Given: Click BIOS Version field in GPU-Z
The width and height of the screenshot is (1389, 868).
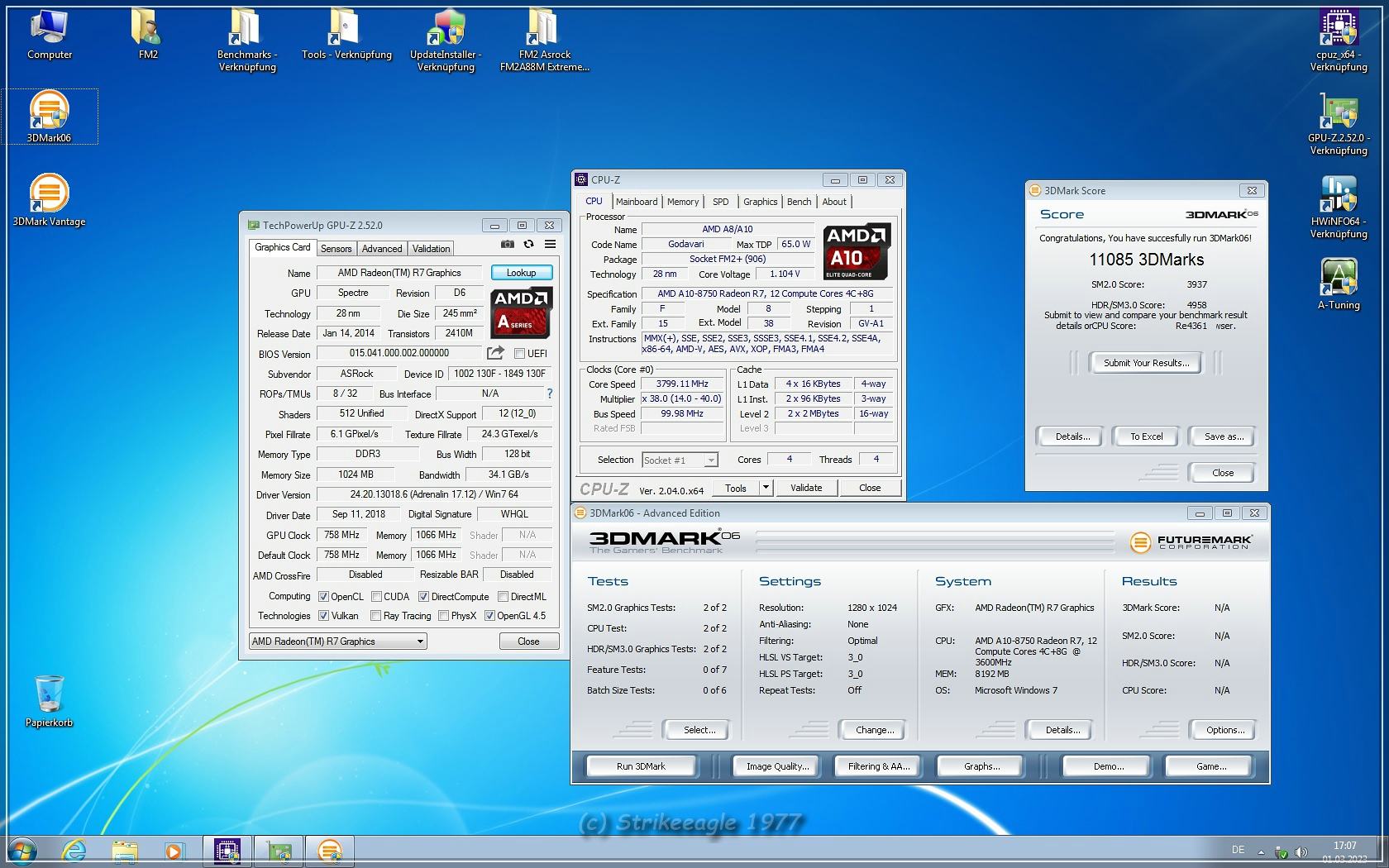Looking at the screenshot, I should (399, 353).
